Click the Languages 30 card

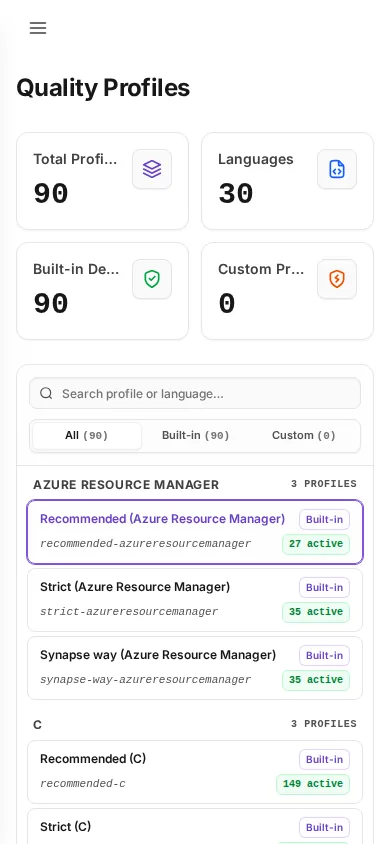tap(287, 181)
